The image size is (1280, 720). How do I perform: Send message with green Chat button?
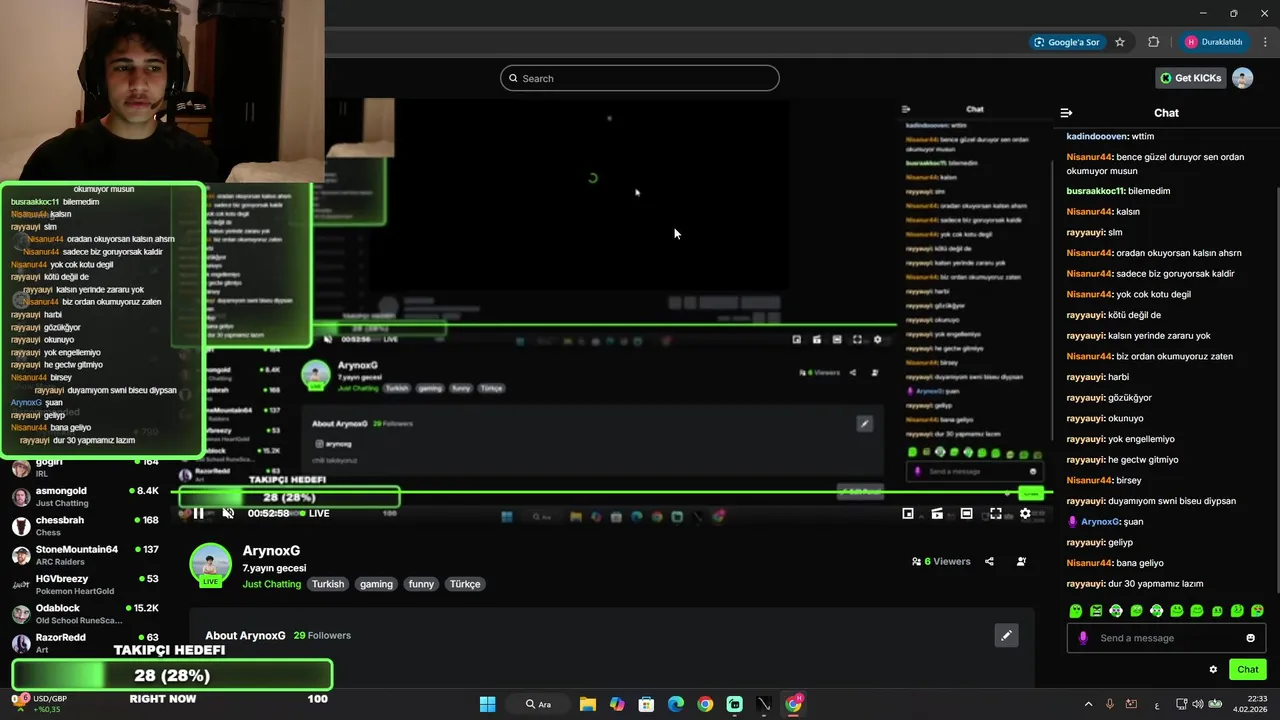(1248, 669)
